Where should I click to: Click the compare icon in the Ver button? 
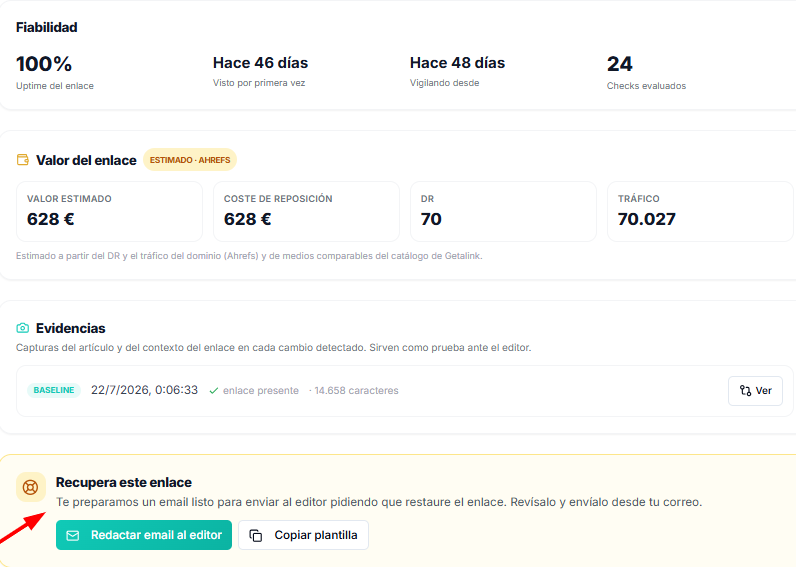(x=745, y=390)
